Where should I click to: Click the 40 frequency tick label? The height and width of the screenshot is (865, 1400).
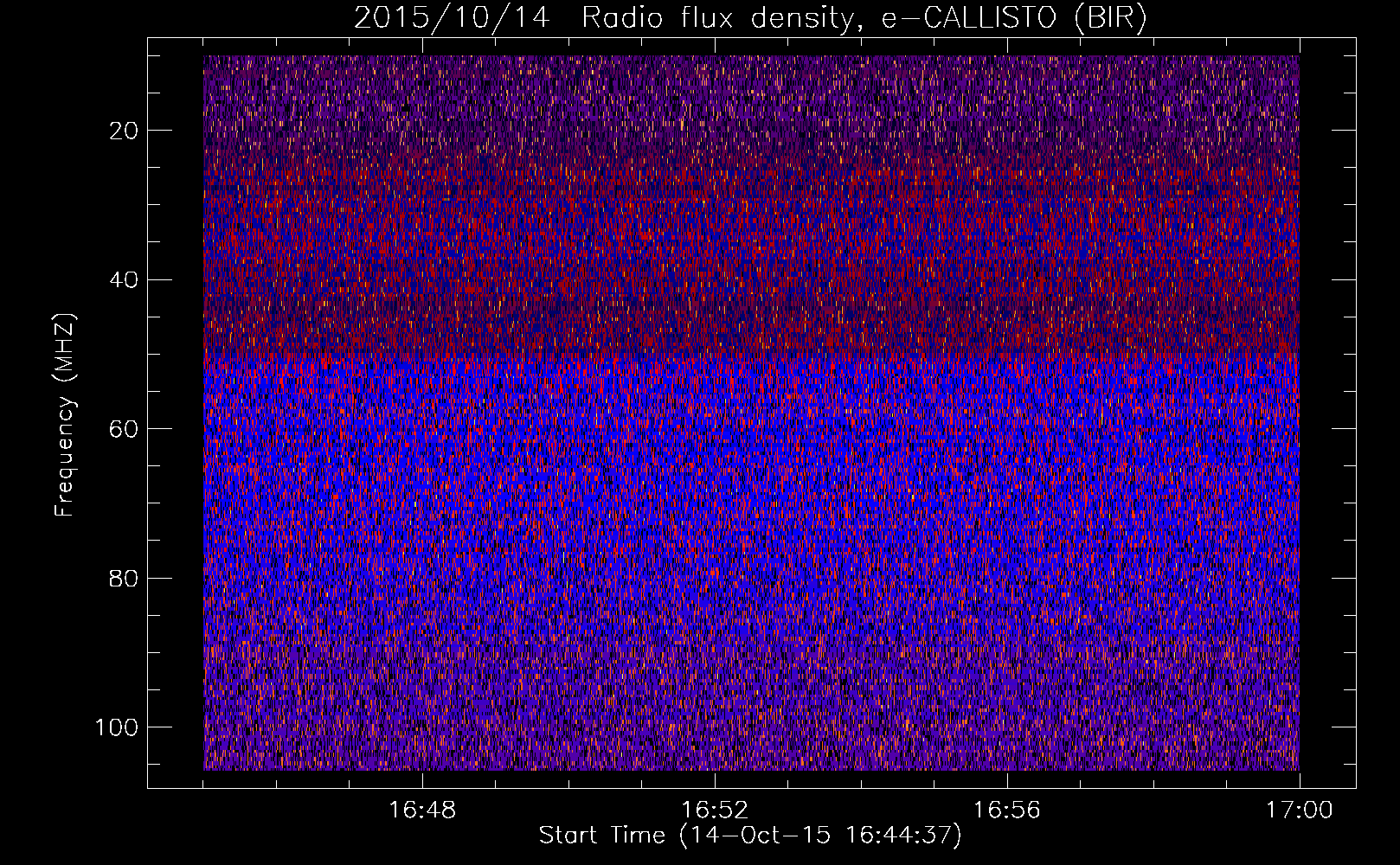124,280
